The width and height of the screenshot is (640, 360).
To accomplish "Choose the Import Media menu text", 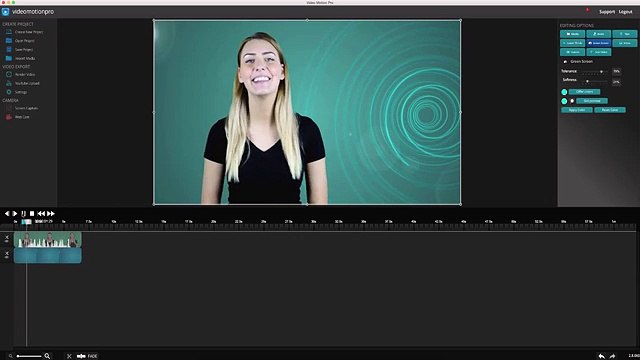I will point(25,58).
